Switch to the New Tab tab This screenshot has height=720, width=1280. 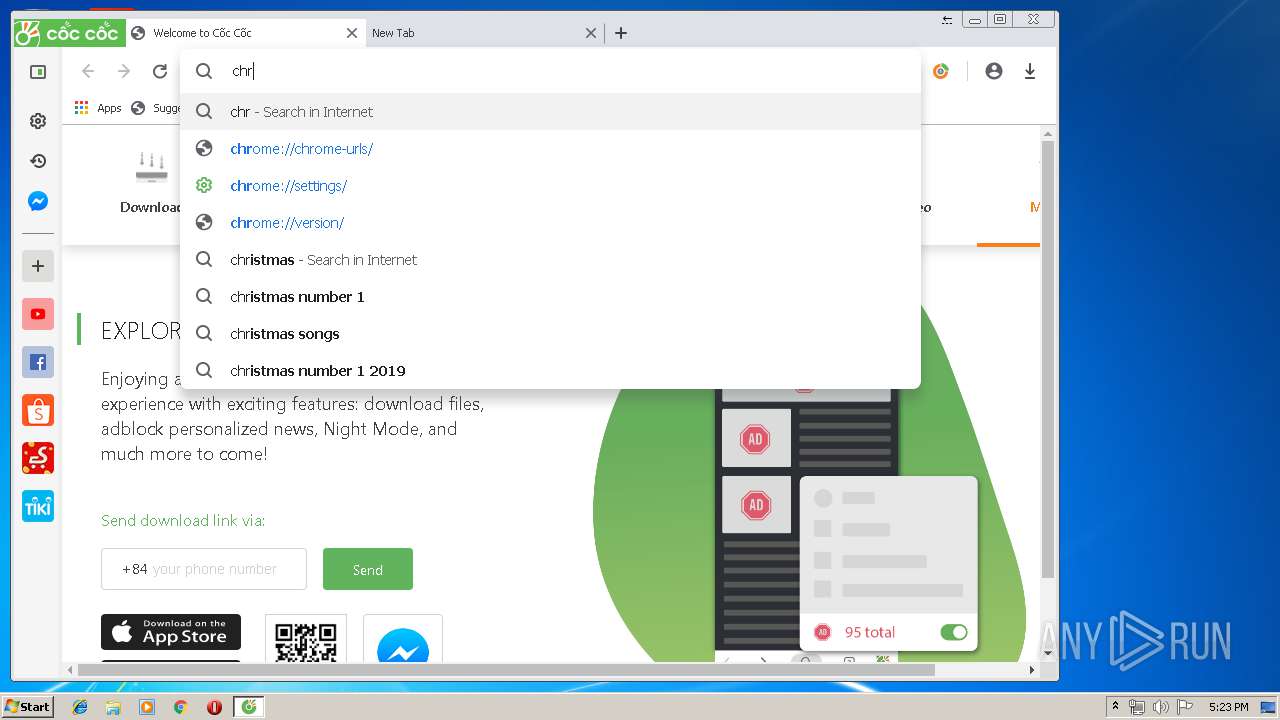click(x=485, y=33)
